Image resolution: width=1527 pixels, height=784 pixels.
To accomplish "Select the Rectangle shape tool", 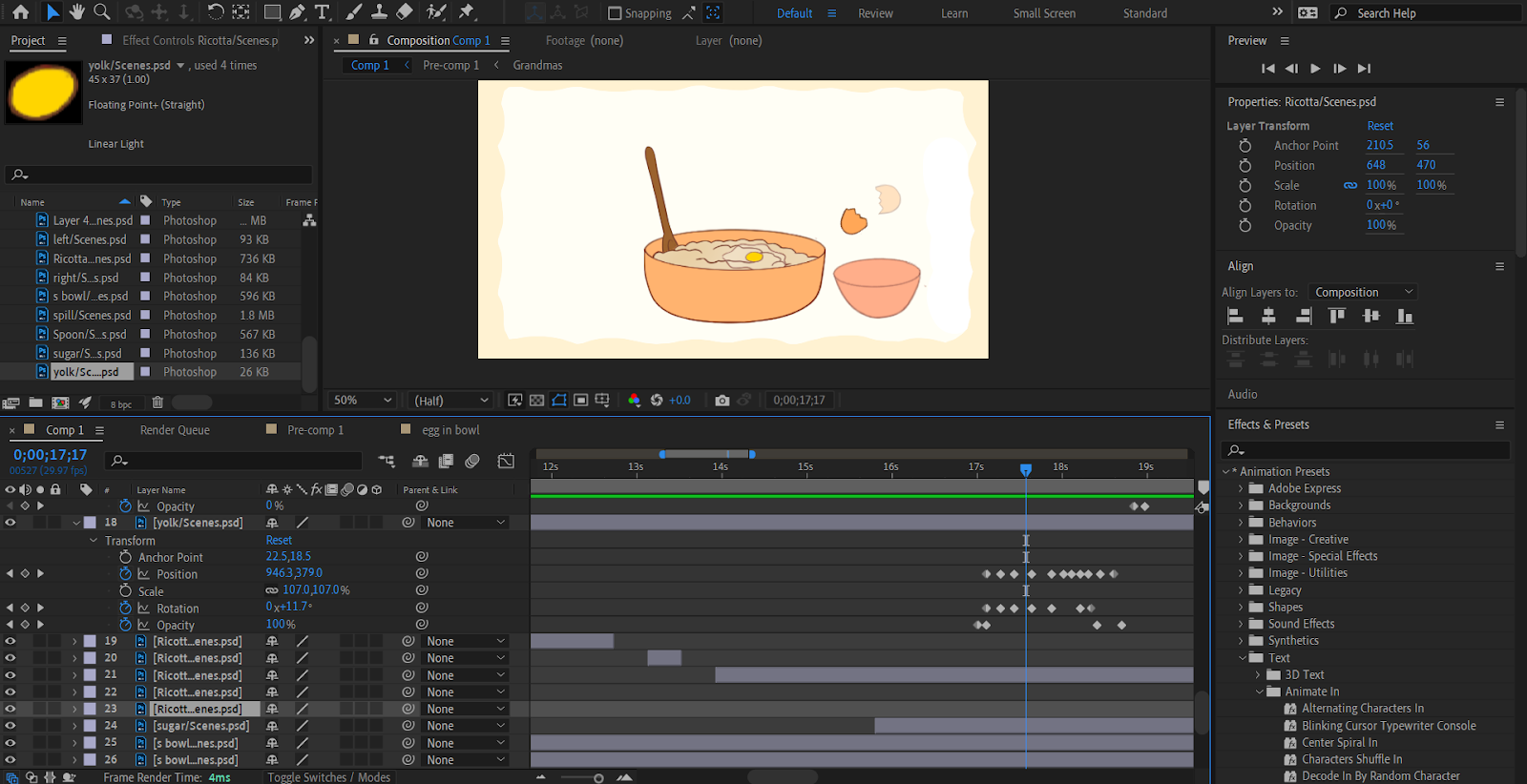I will (x=272, y=12).
